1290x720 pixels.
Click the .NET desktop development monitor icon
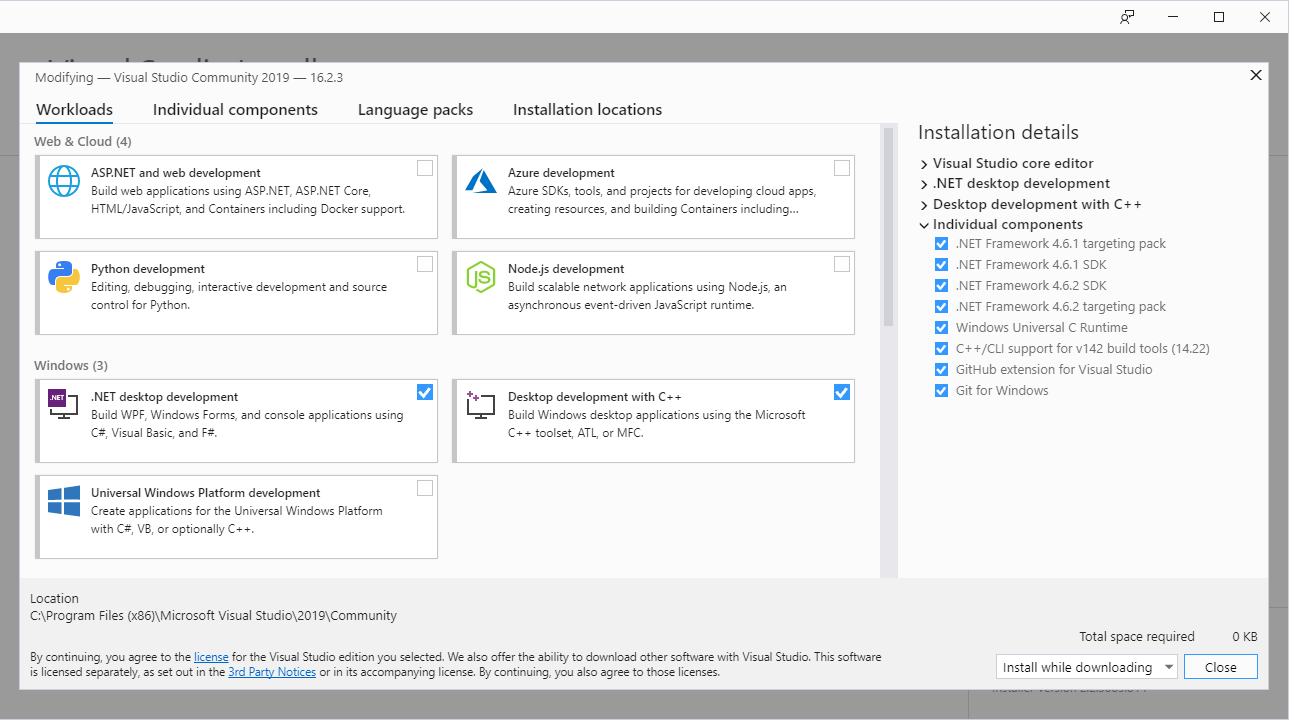[64, 404]
